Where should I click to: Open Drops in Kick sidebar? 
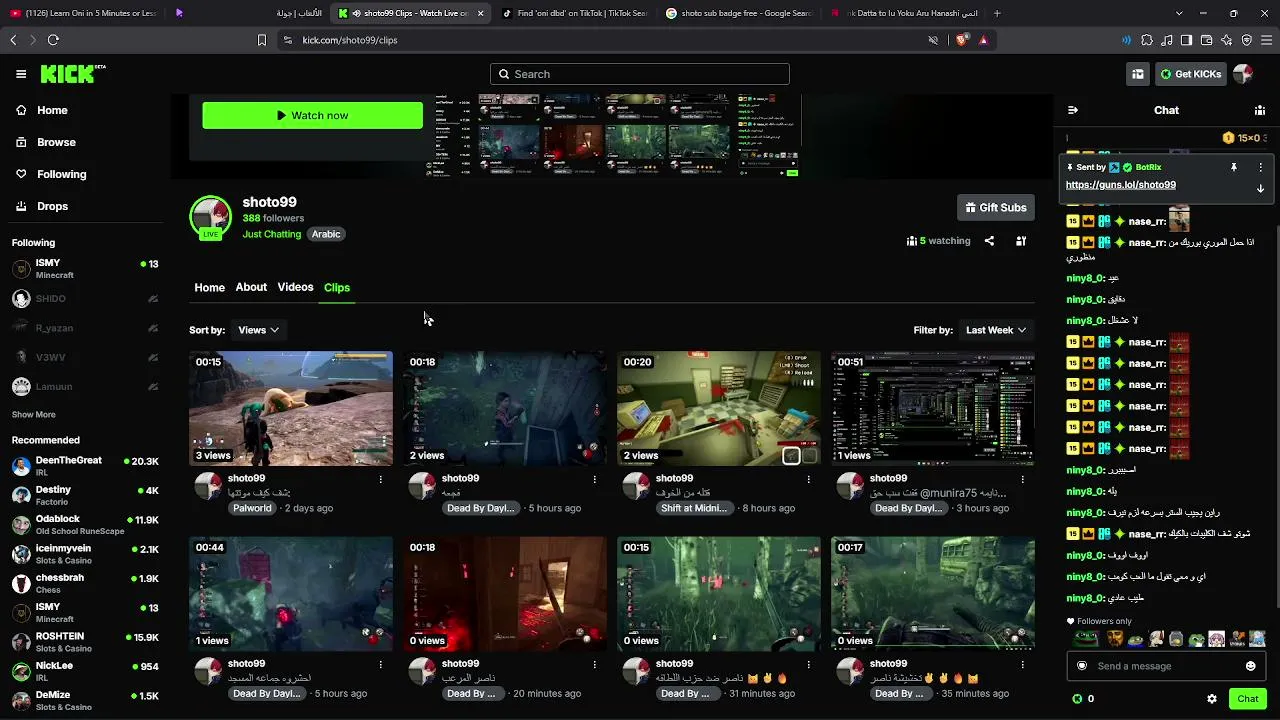(52, 206)
